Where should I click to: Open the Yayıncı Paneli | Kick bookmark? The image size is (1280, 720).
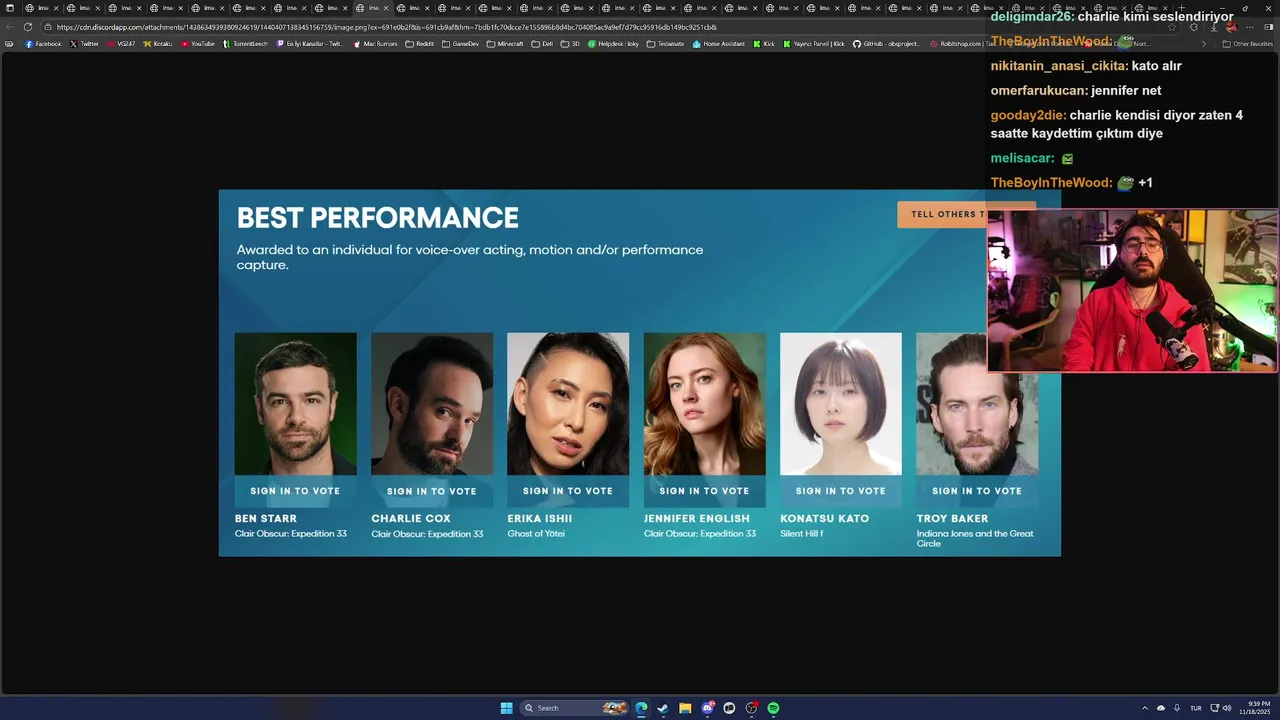815,44
